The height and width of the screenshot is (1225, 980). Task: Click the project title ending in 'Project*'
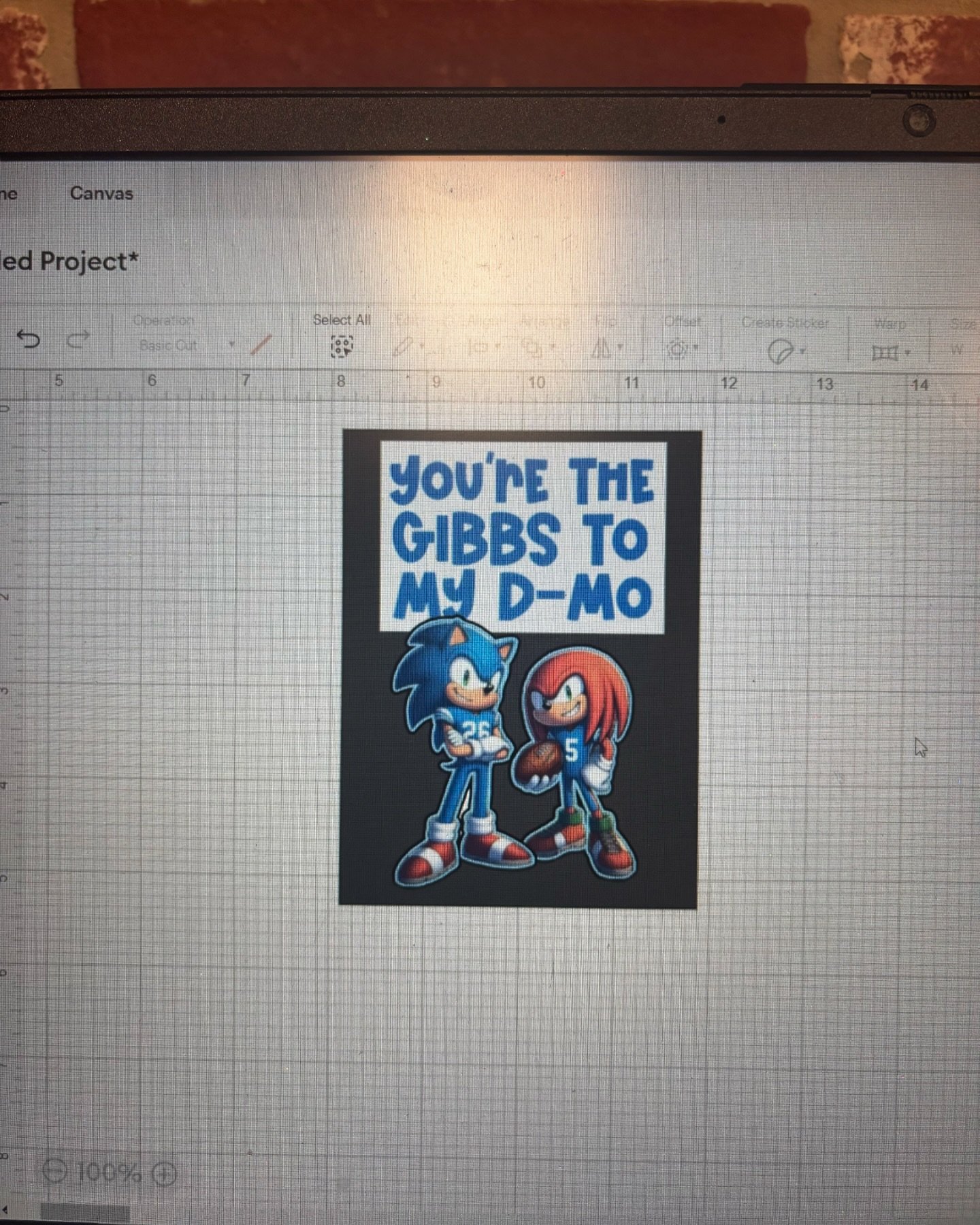click(69, 261)
